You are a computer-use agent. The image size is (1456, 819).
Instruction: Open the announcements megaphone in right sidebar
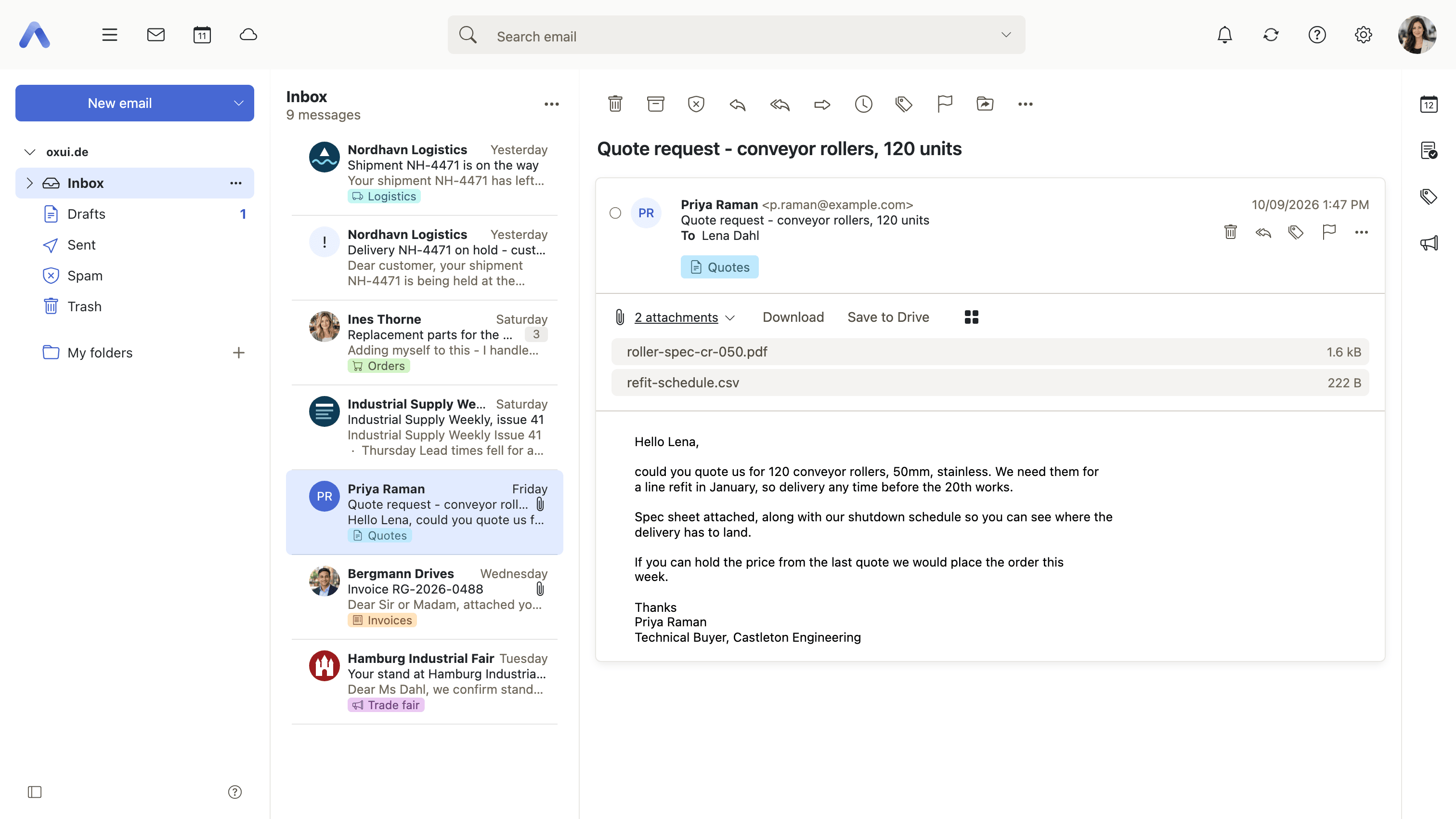click(1429, 243)
